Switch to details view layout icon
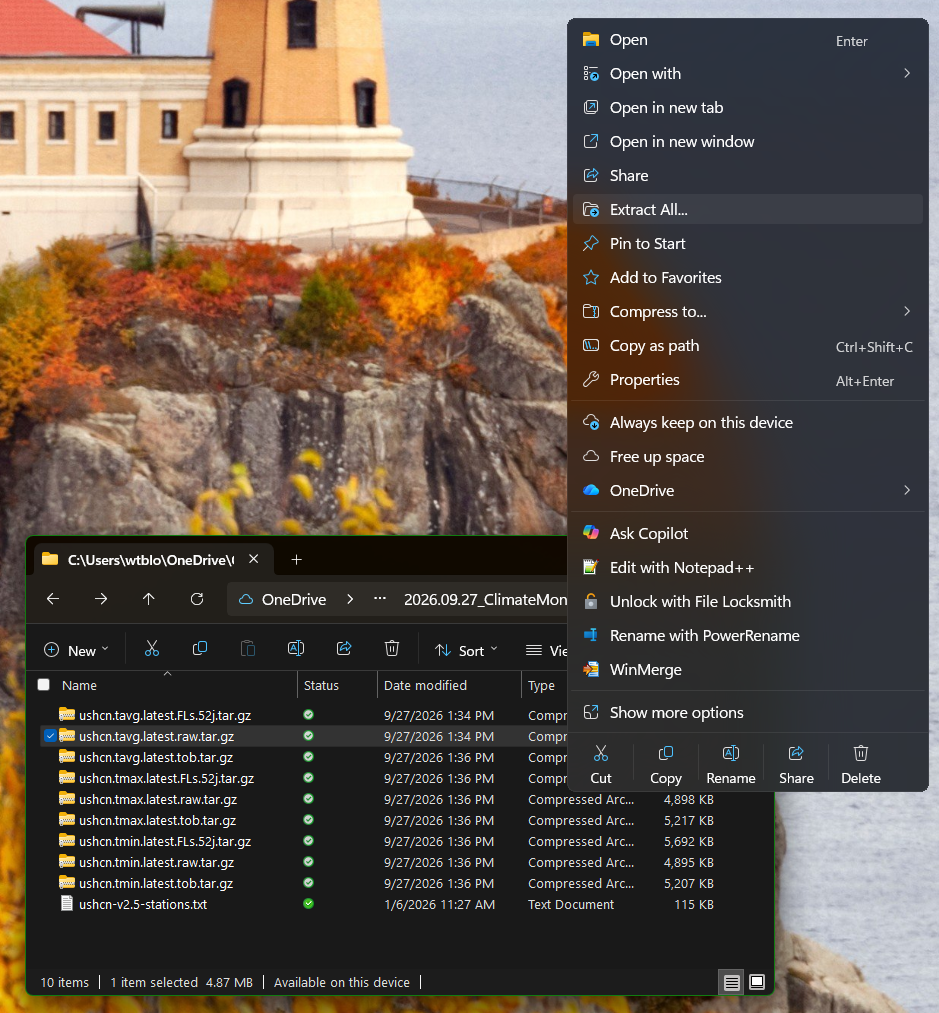939x1013 pixels. (732, 983)
